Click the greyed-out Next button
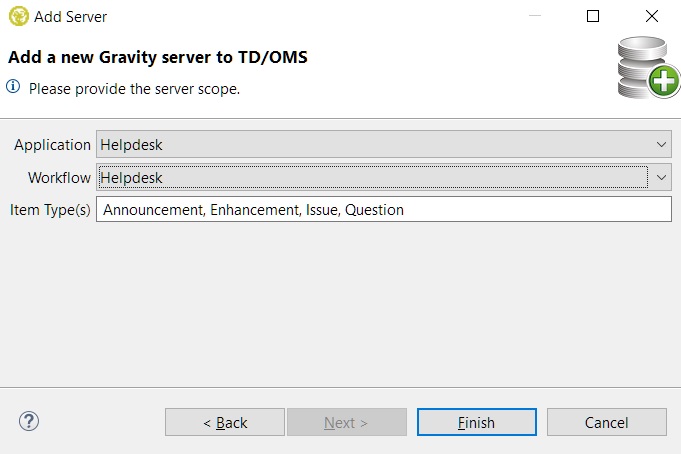The width and height of the screenshot is (681, 454). click(x=346, y=422)
